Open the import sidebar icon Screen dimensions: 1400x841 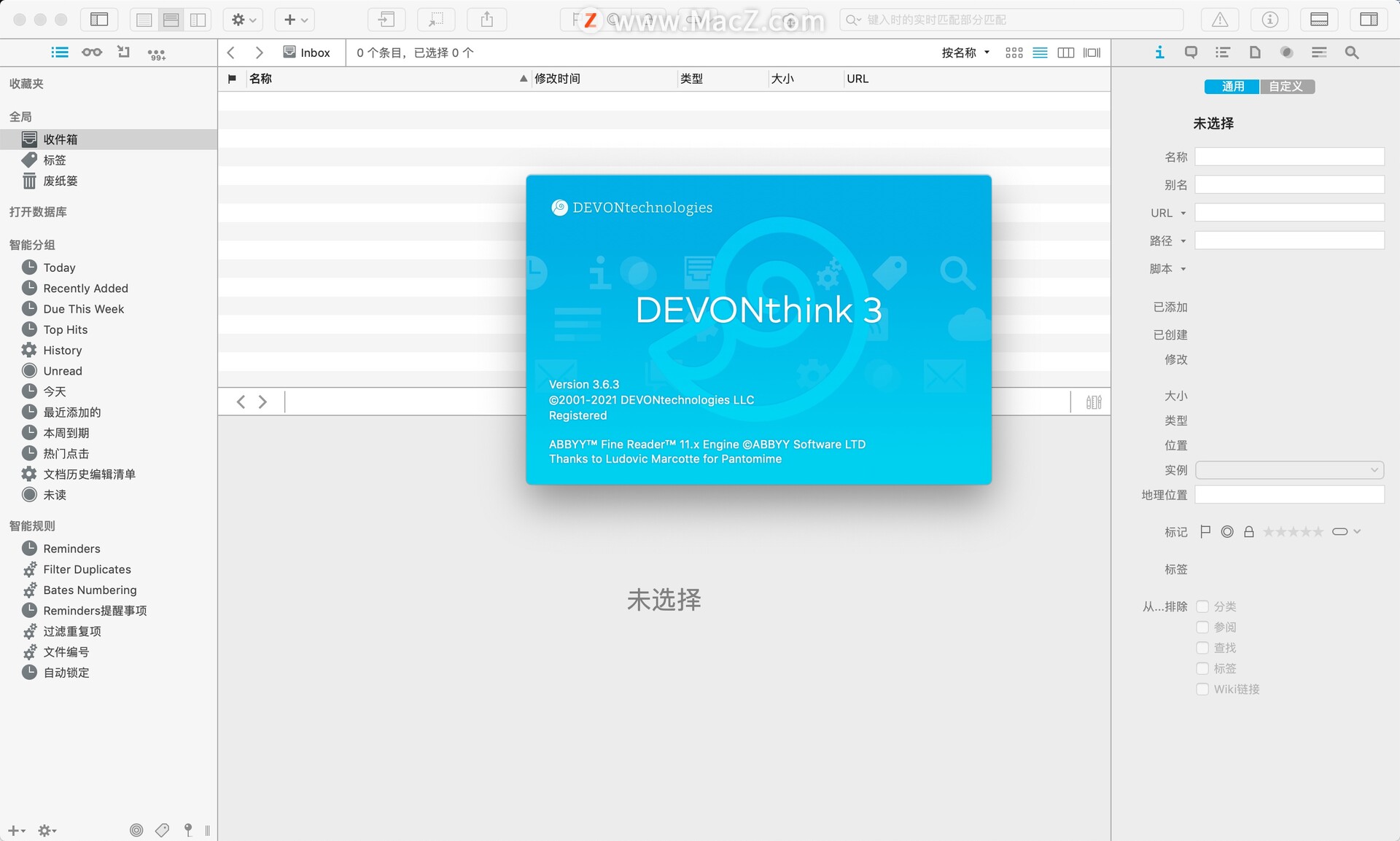[123, 52]
